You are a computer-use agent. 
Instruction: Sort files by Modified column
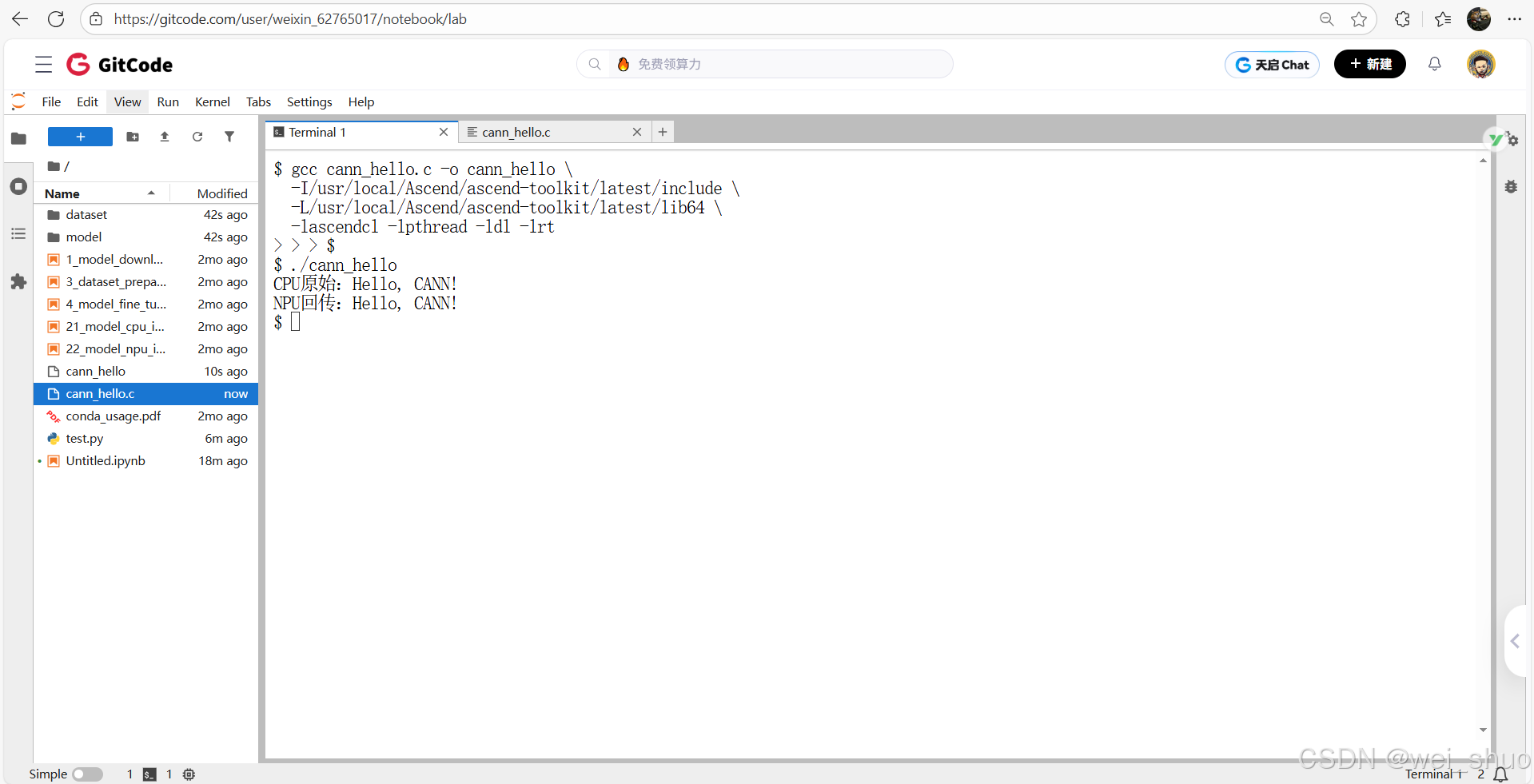pos(214,193)
